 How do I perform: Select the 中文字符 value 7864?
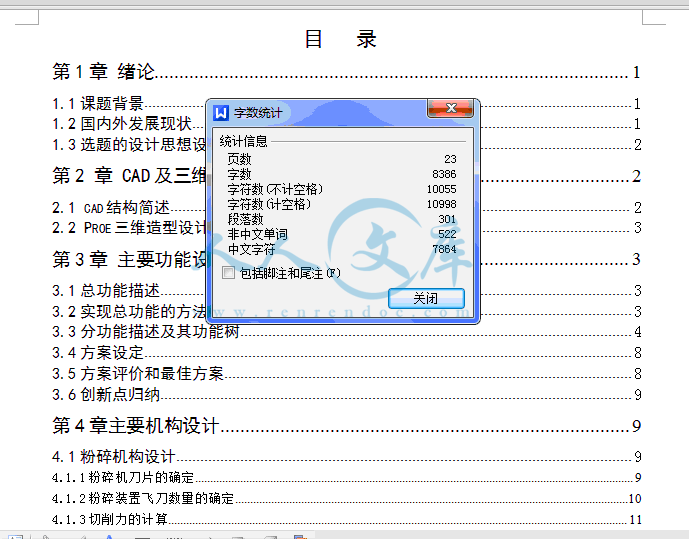(444, 249)
